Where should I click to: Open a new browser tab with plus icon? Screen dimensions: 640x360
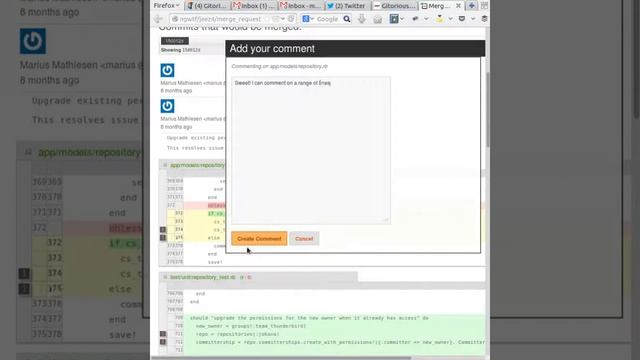[x=471, y=6]
